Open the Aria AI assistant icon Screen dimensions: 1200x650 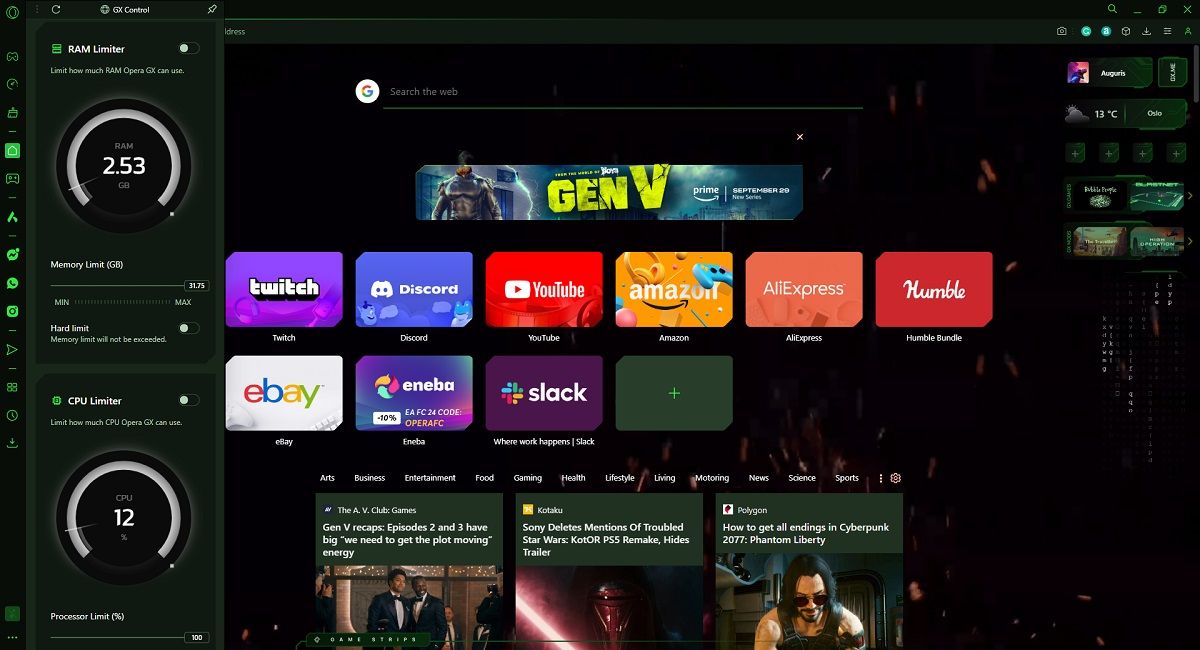[1106, 31]
